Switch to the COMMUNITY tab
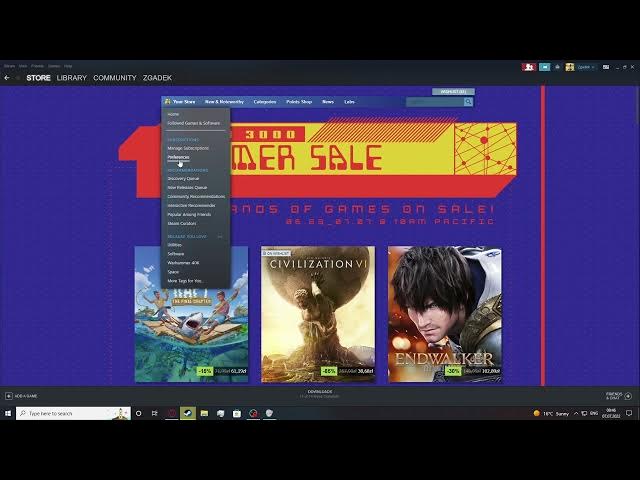Viewport: 640px width, 480px height. pos(115,78)
